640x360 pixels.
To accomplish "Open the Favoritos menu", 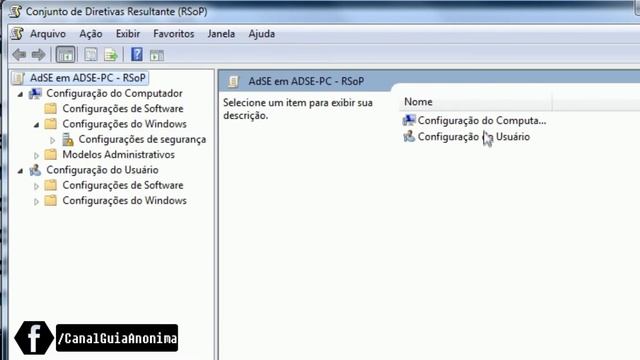I will tap(173, 34).
